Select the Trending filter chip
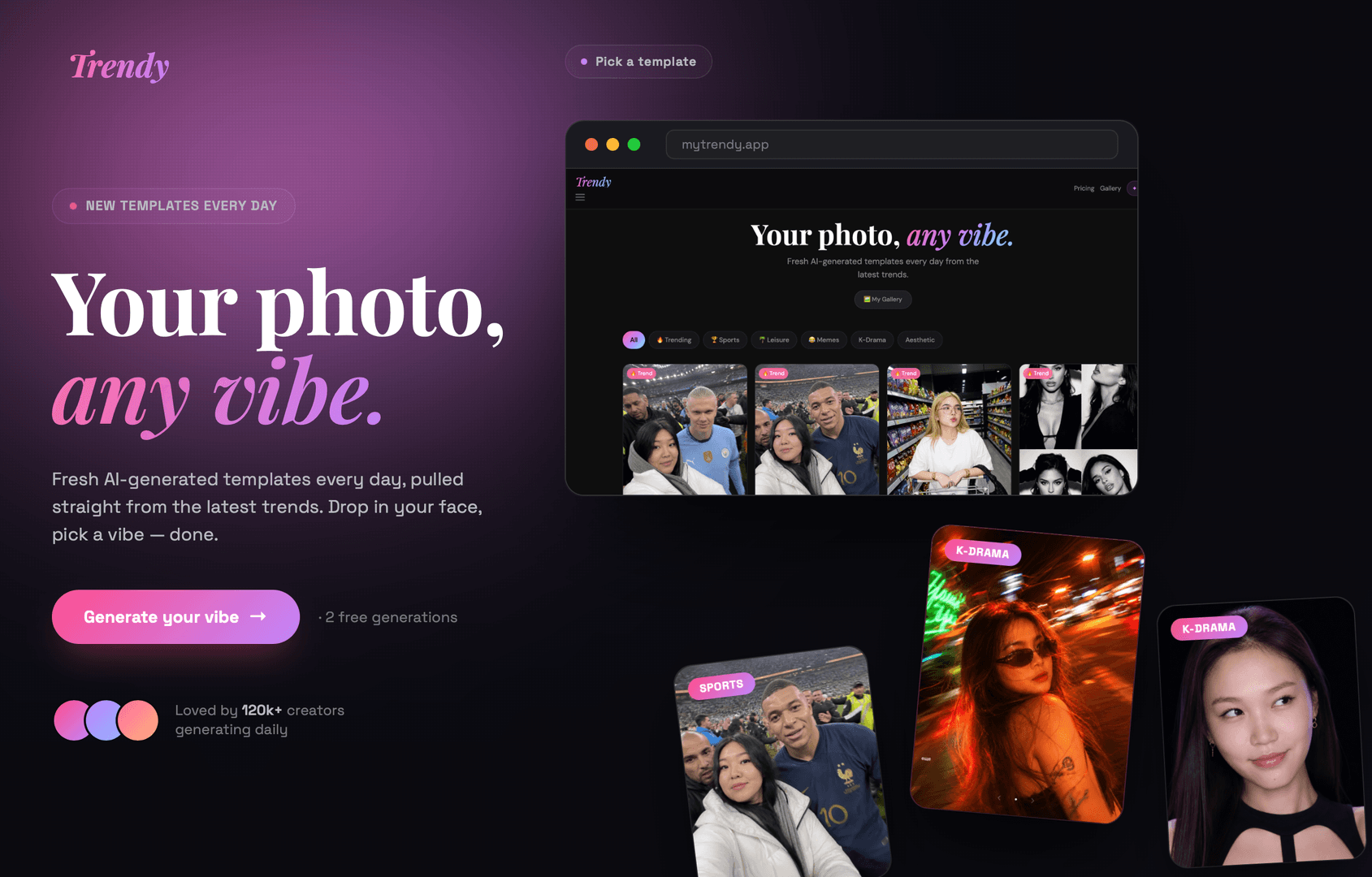1372x877 pixels. click(x=674, y=340)
